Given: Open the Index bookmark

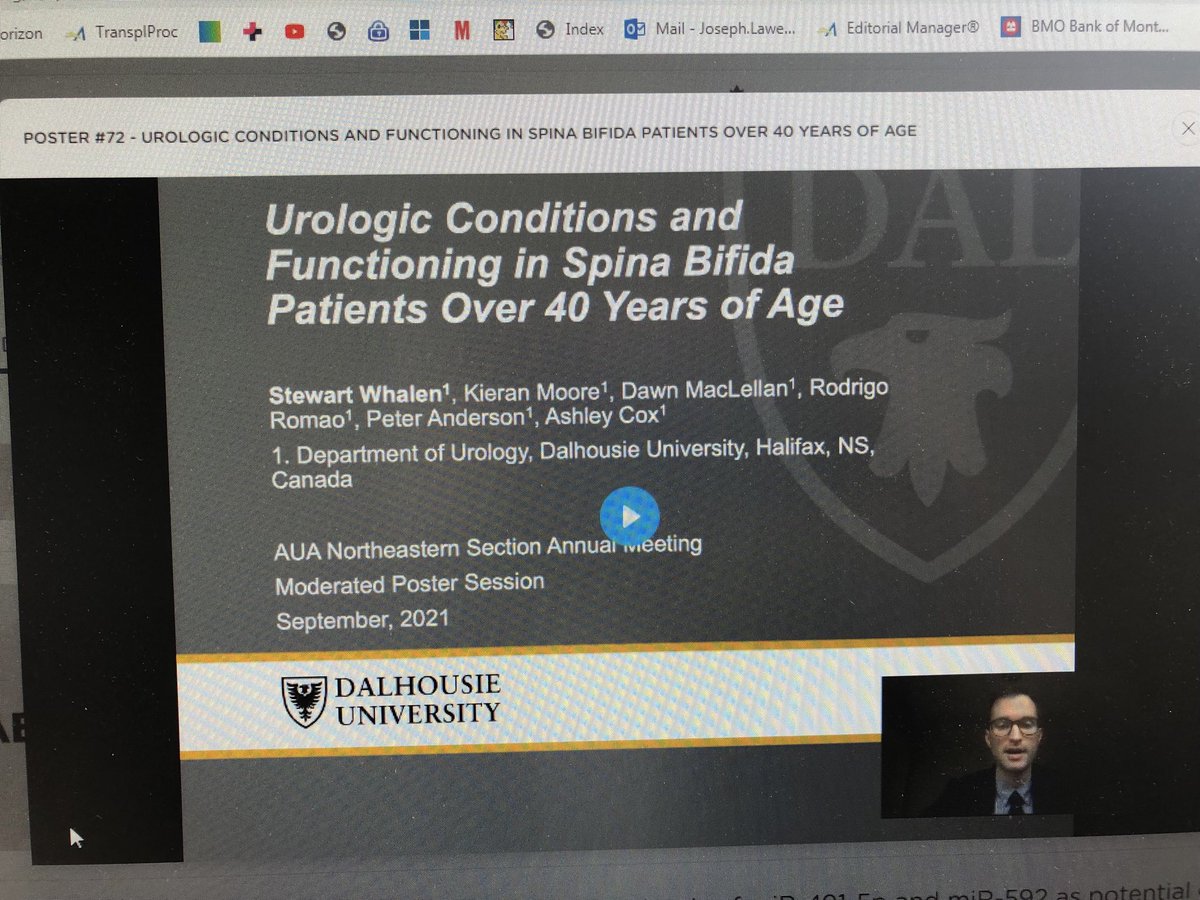Looking at the screenshot, I should [x=570, y=30].
